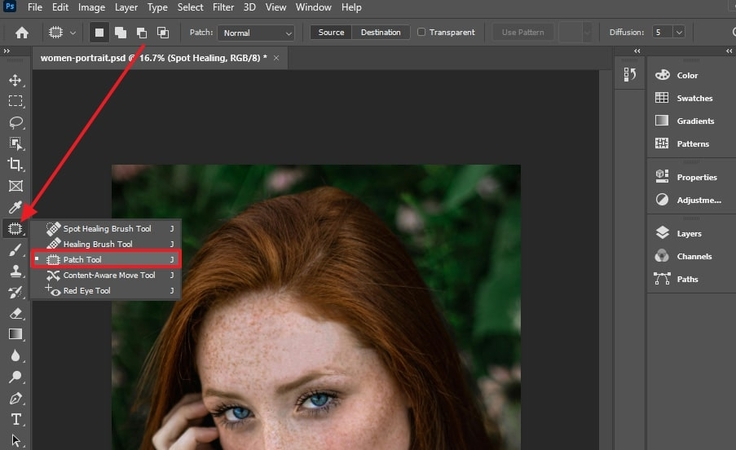Select the Eyedropper tool
This screenshot has height=450, width=736.
click(x=15, y=207)
